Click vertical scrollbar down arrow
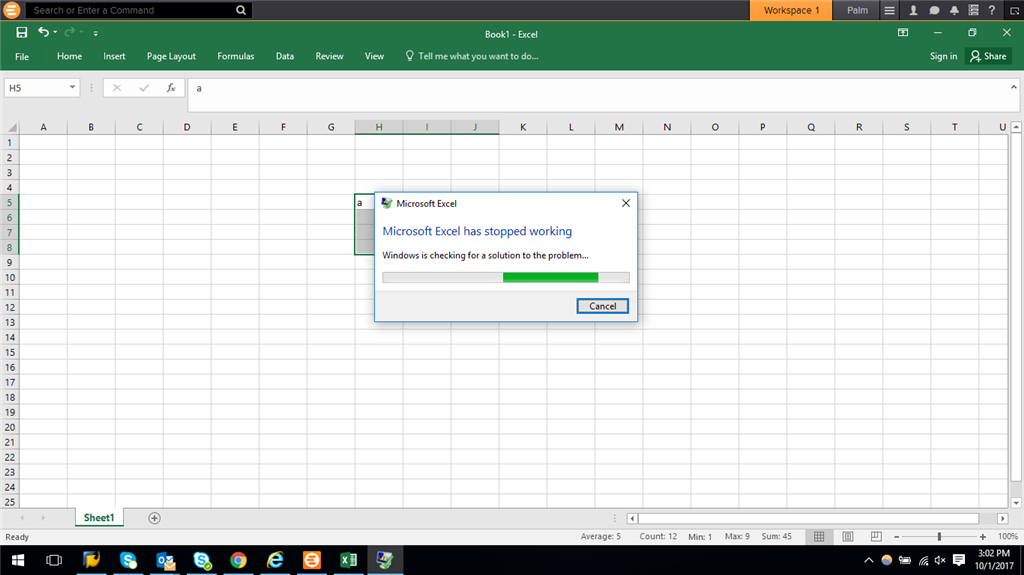 (x=1016, y=502)
